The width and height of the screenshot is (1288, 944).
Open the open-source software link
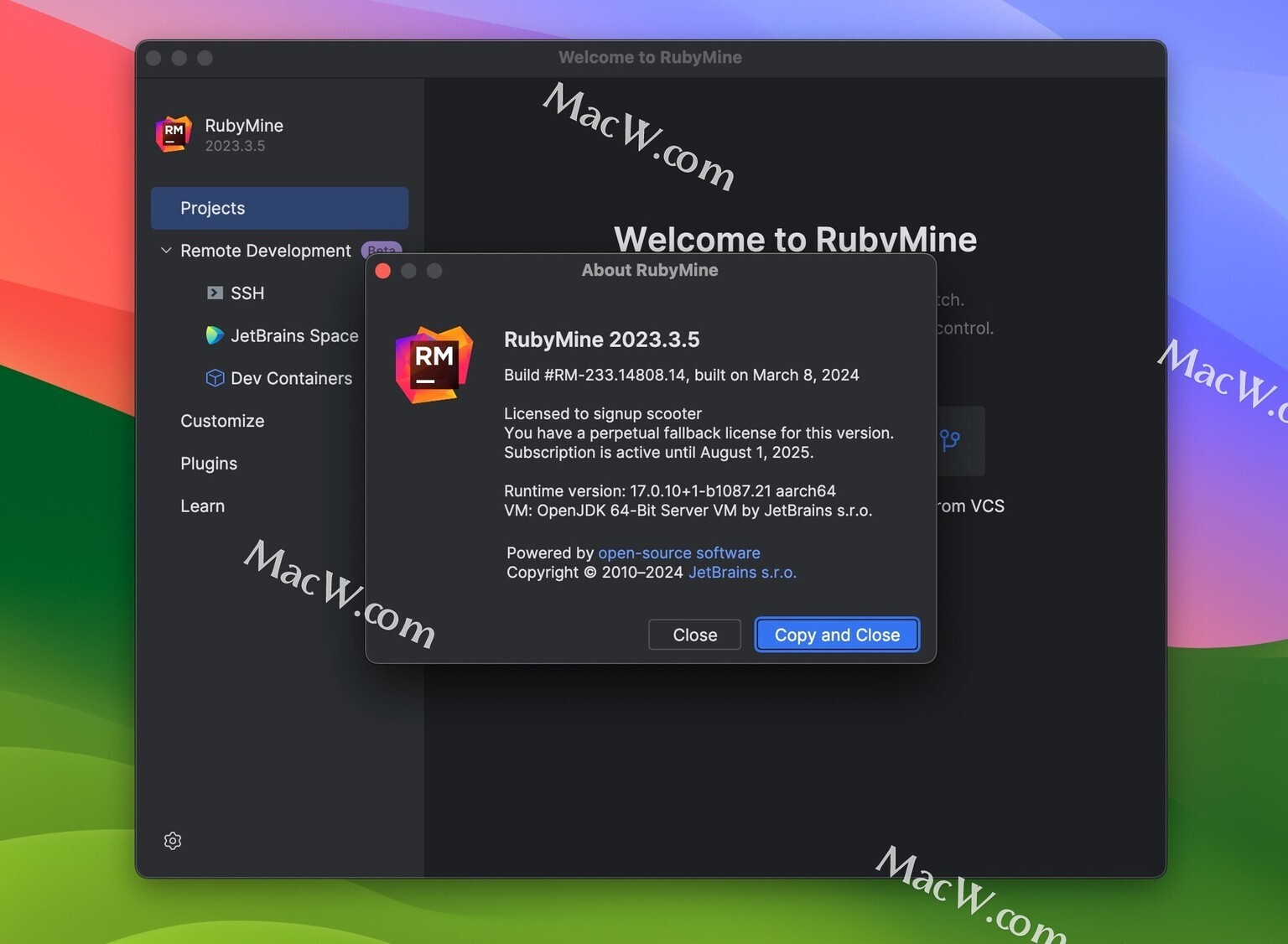click(679, 552)
